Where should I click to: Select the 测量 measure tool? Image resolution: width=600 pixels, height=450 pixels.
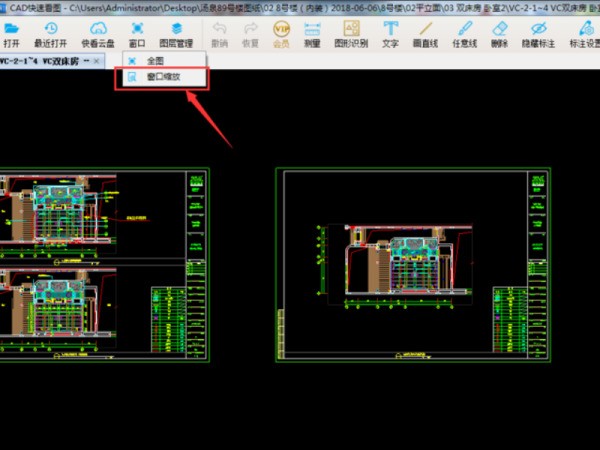point(312,34)
